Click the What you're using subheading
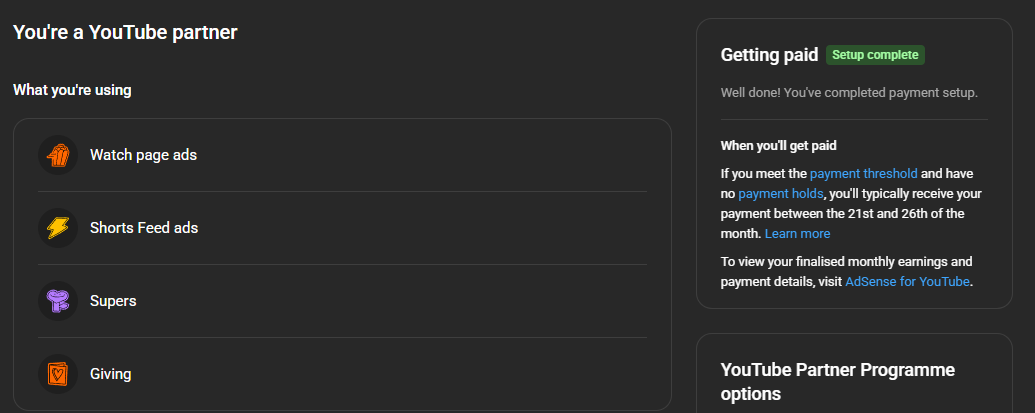This screenshot has width=1035, height=413. click(x=72, y=90)
